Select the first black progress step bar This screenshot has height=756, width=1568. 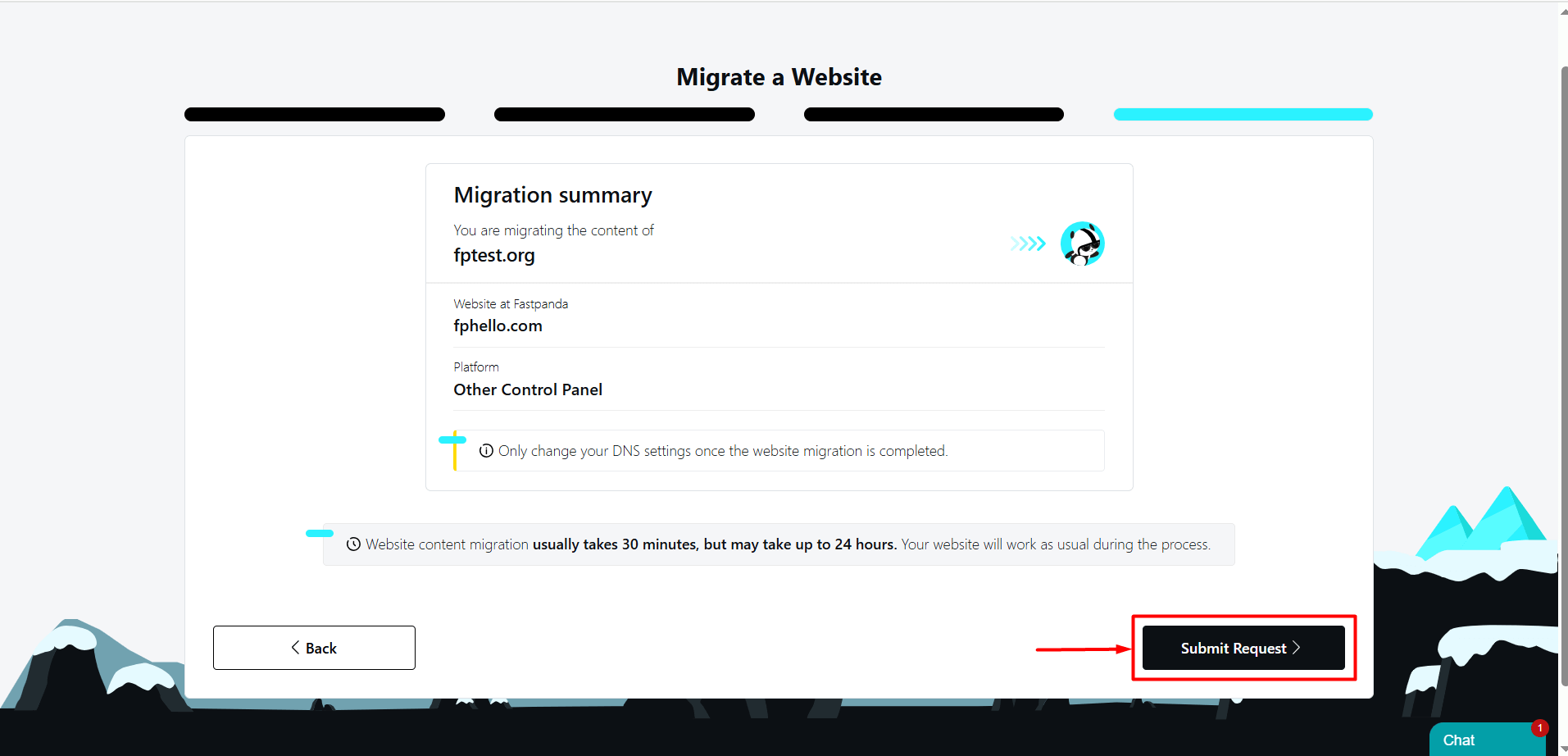point(315,115)
